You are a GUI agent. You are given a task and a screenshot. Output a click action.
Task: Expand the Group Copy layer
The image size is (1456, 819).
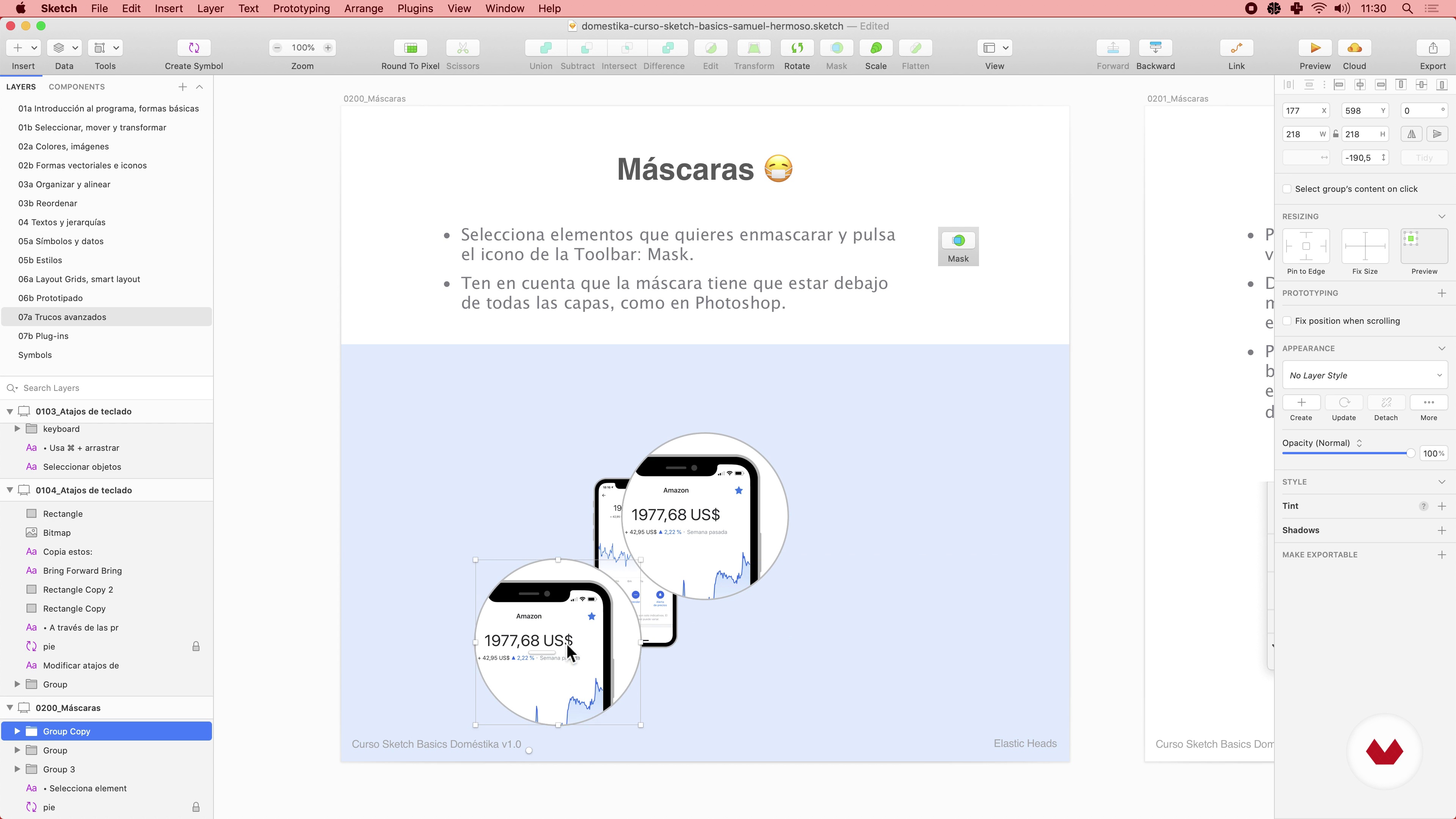pos(17,731)
